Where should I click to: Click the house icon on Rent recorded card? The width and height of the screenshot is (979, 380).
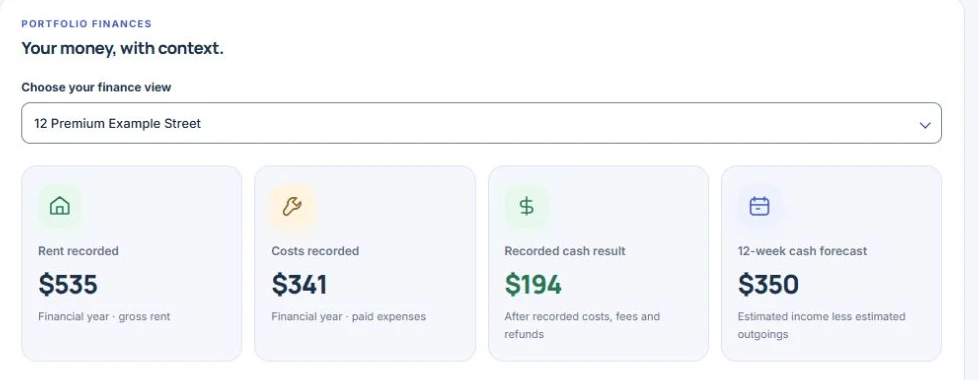(x=59, y=206)
